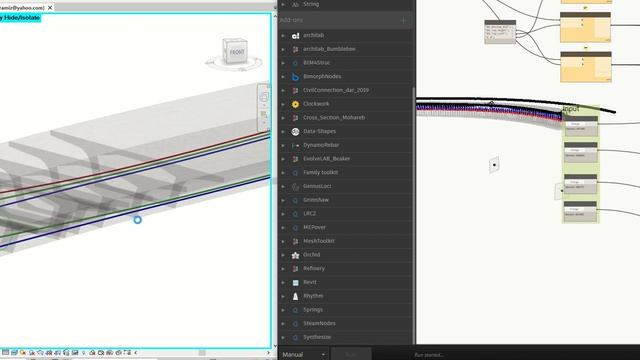Click the Revit category icon

(x=296, y=282)
